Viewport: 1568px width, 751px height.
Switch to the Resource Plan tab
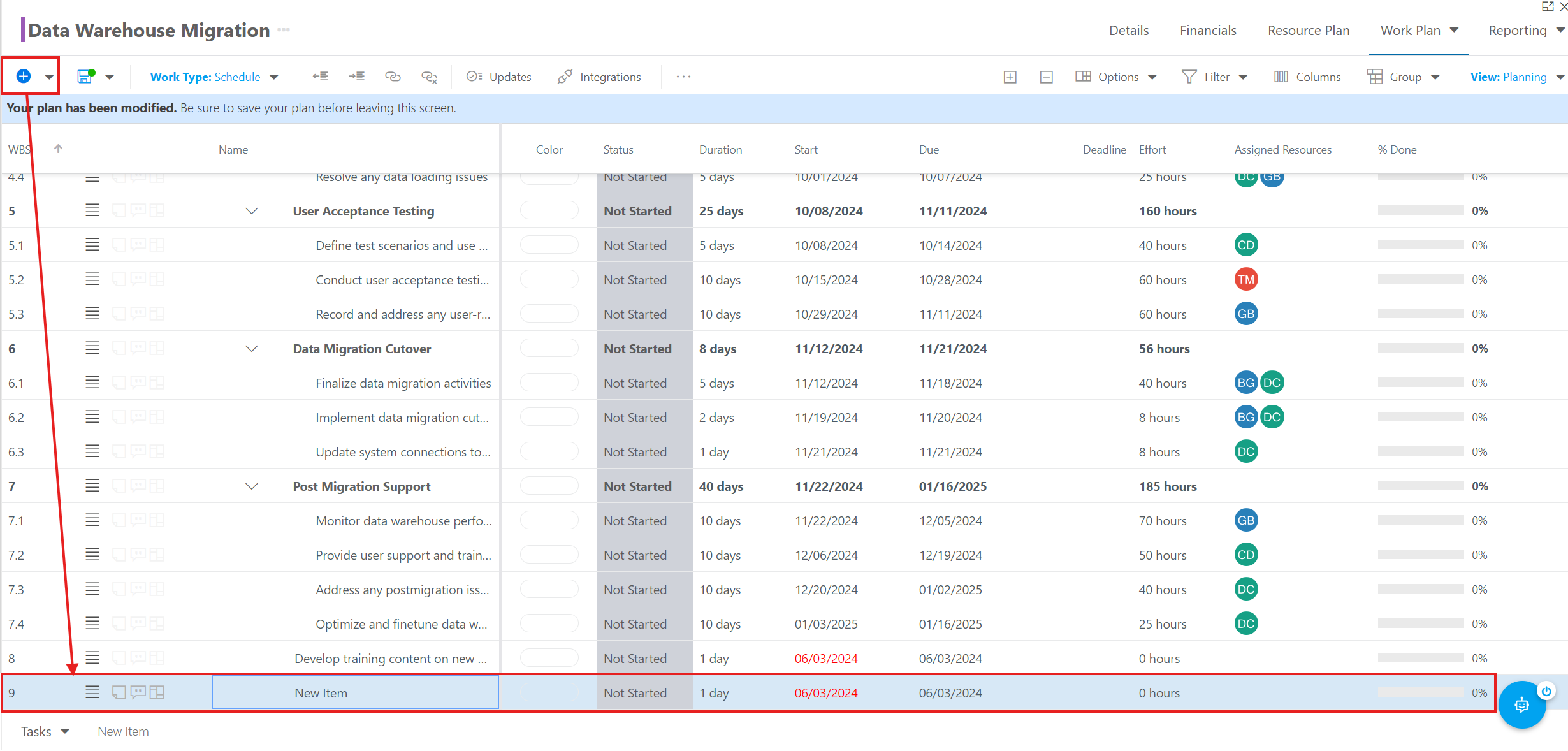(x=1309, y=31)
